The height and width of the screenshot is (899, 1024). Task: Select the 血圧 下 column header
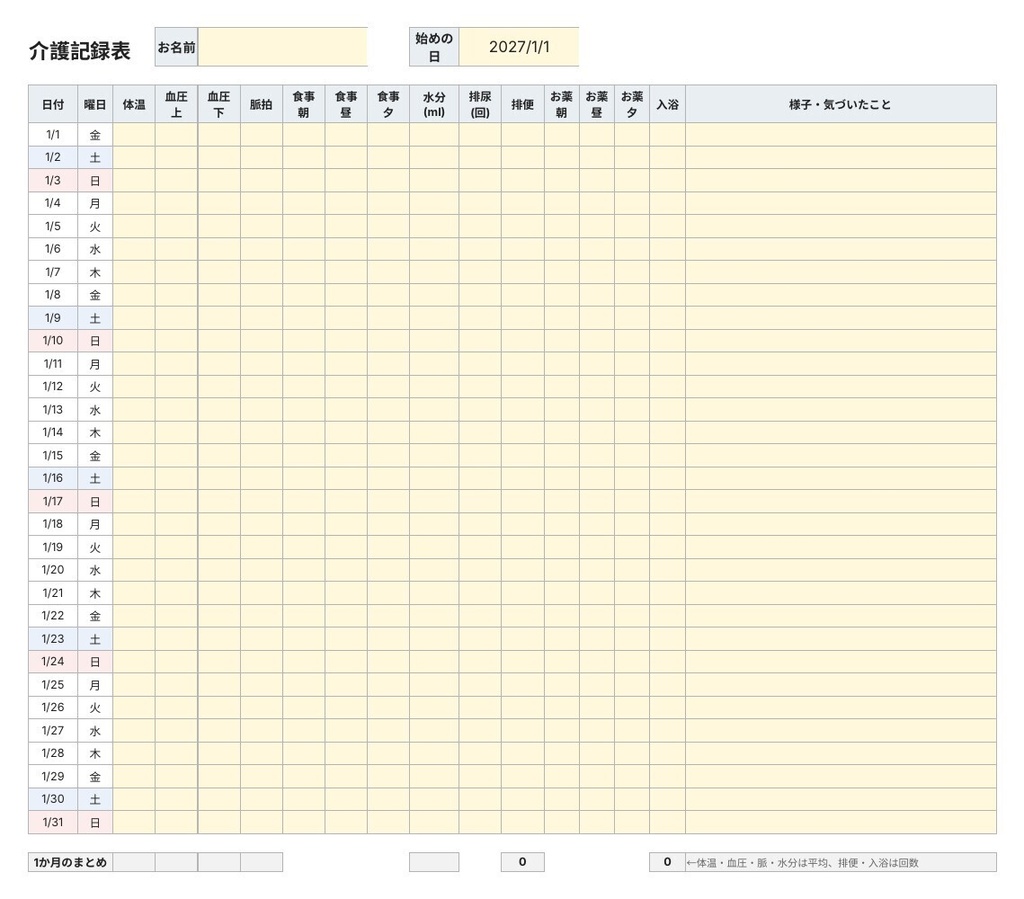(x=219, y=104)
